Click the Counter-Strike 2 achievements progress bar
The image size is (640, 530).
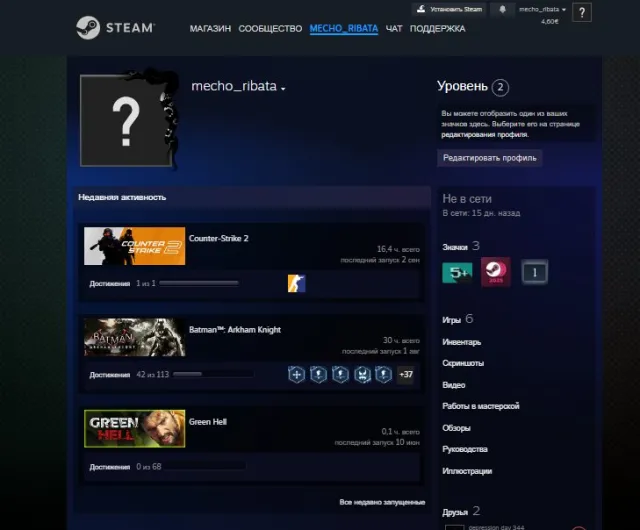click(x=199, y=283)
